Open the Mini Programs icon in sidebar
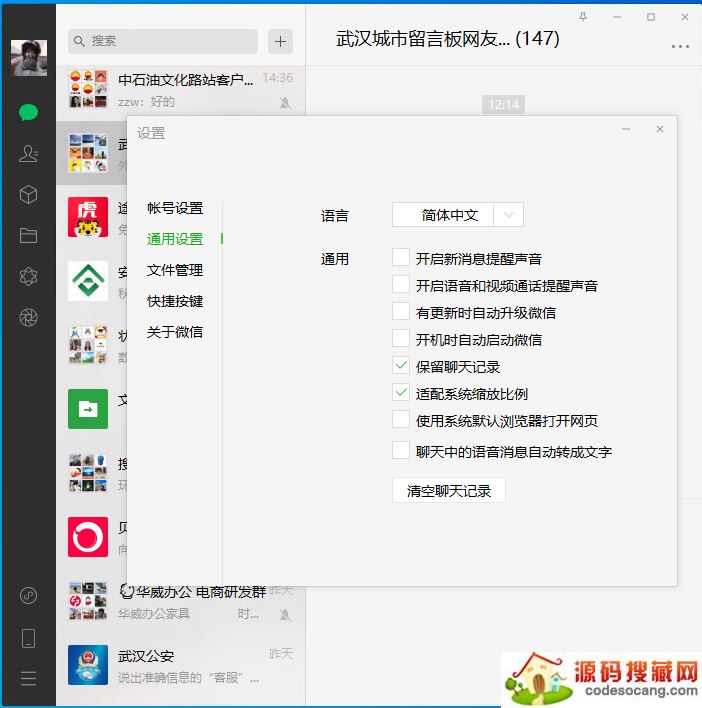Image resolution: width=702 pixels, height=708 pixels. (x=28, y=595)
